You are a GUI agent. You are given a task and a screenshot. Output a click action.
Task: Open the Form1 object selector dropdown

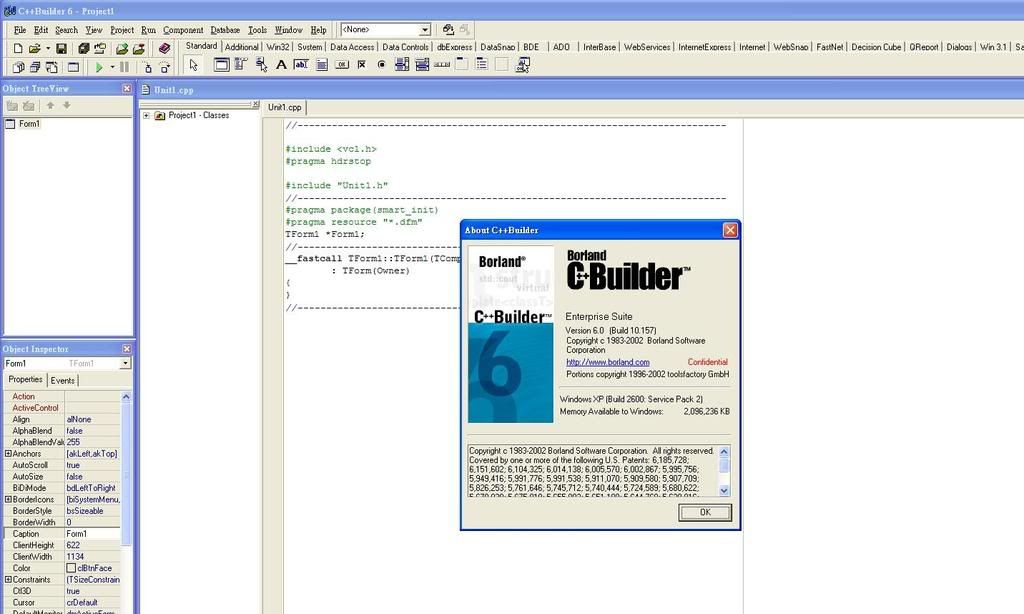coord(125,363)
